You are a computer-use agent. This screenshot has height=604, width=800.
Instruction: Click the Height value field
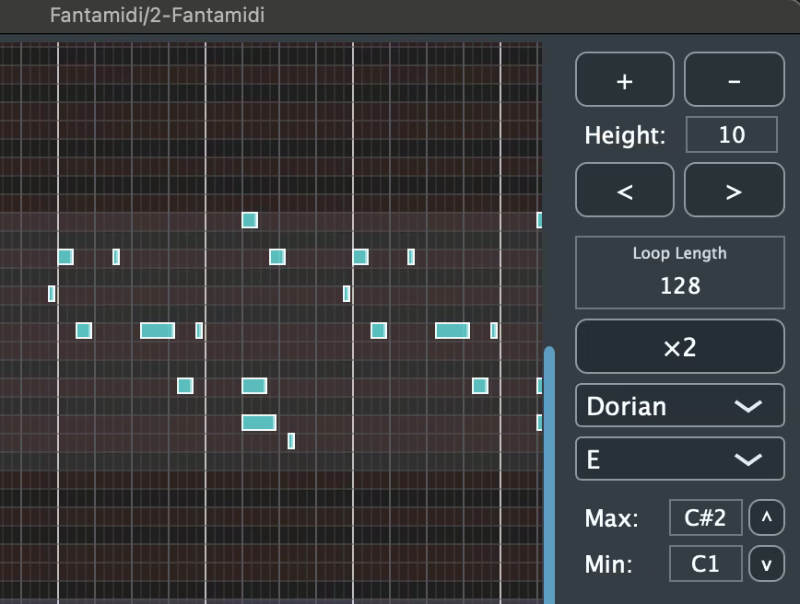click(731, 135)
